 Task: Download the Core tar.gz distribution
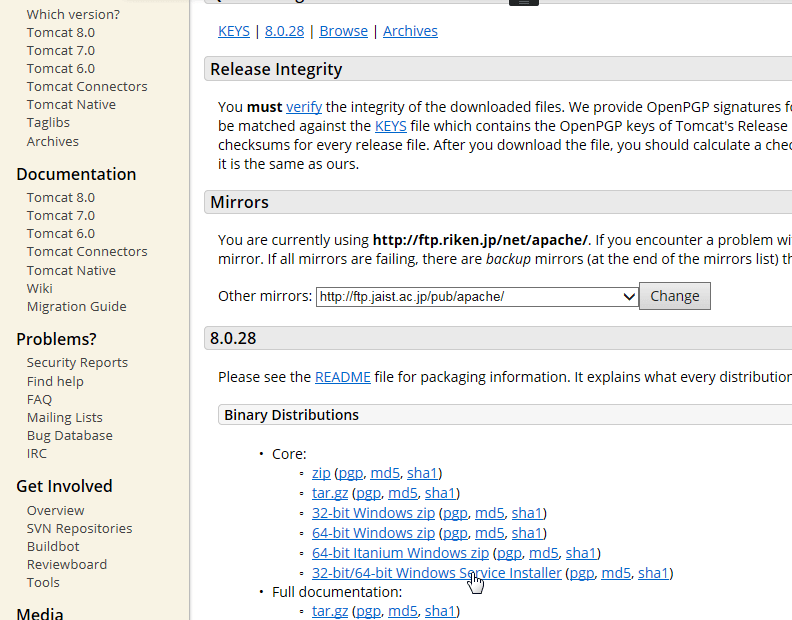(328, 493)
